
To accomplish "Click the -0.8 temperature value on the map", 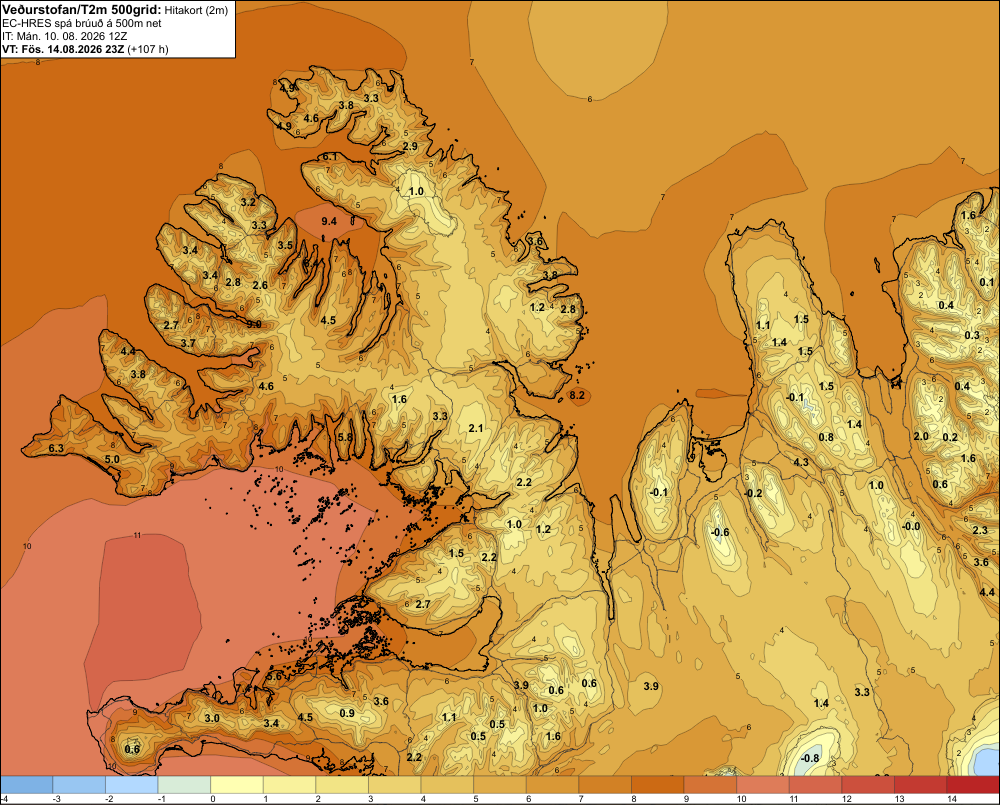I will 810,758.
